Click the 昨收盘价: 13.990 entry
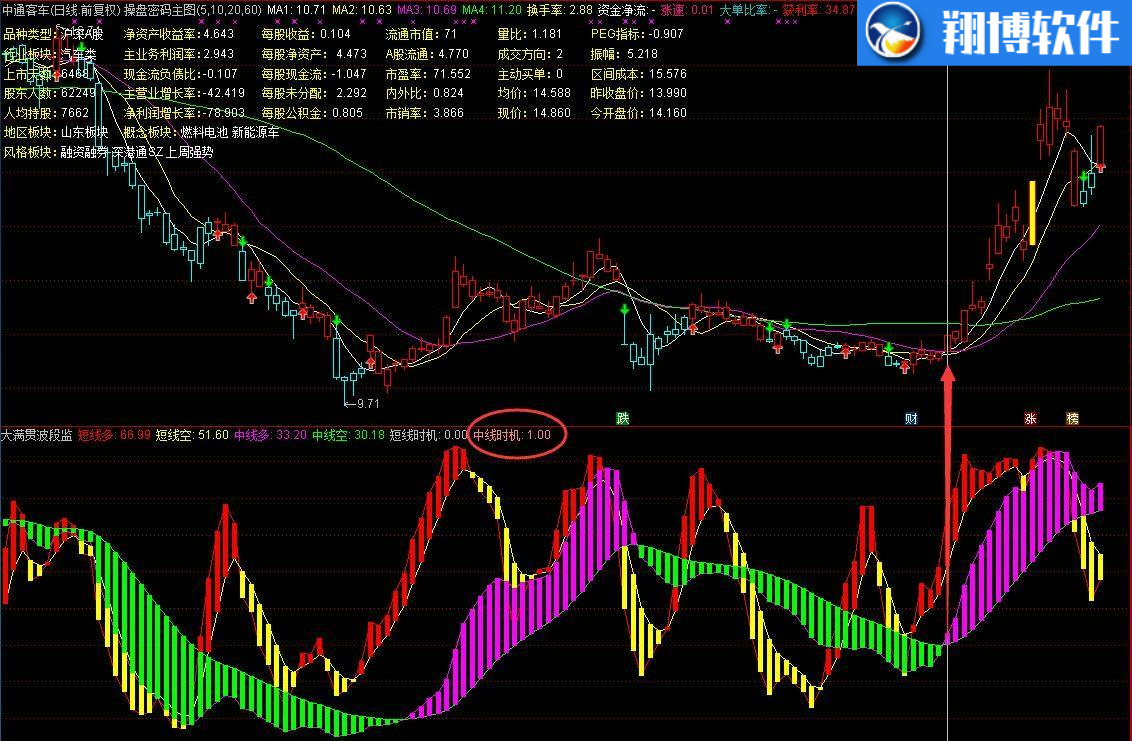The height and width of the screenshot is (741, 1132). 639,92
